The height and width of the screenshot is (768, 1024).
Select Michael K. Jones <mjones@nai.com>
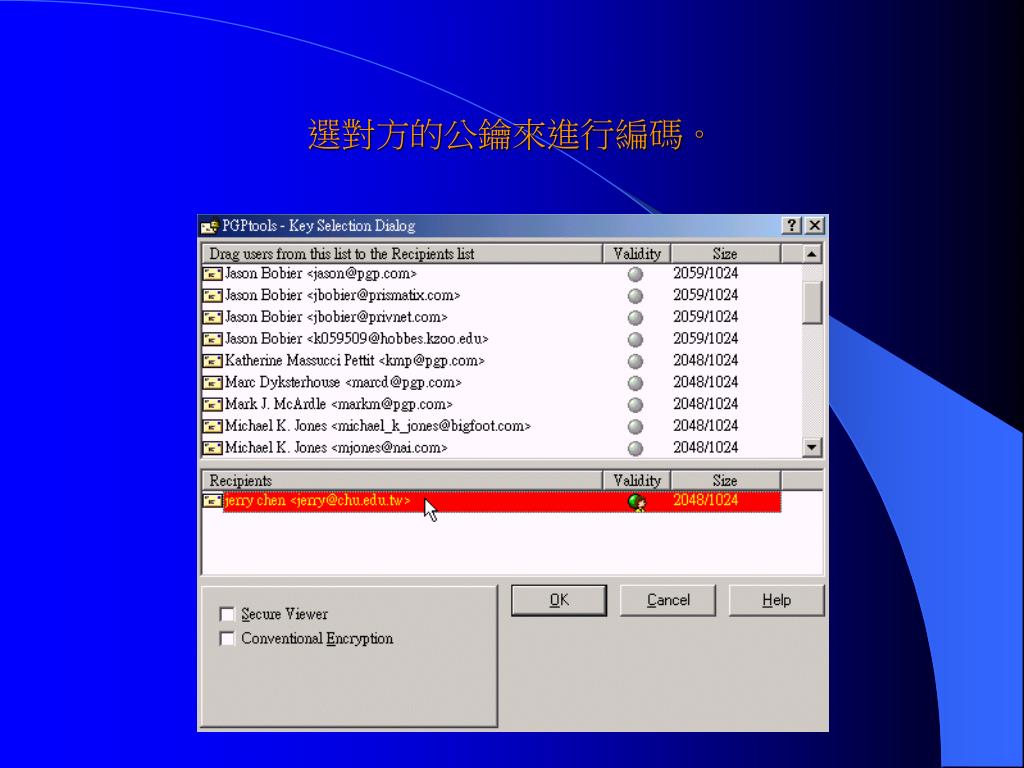click(336, 447)
